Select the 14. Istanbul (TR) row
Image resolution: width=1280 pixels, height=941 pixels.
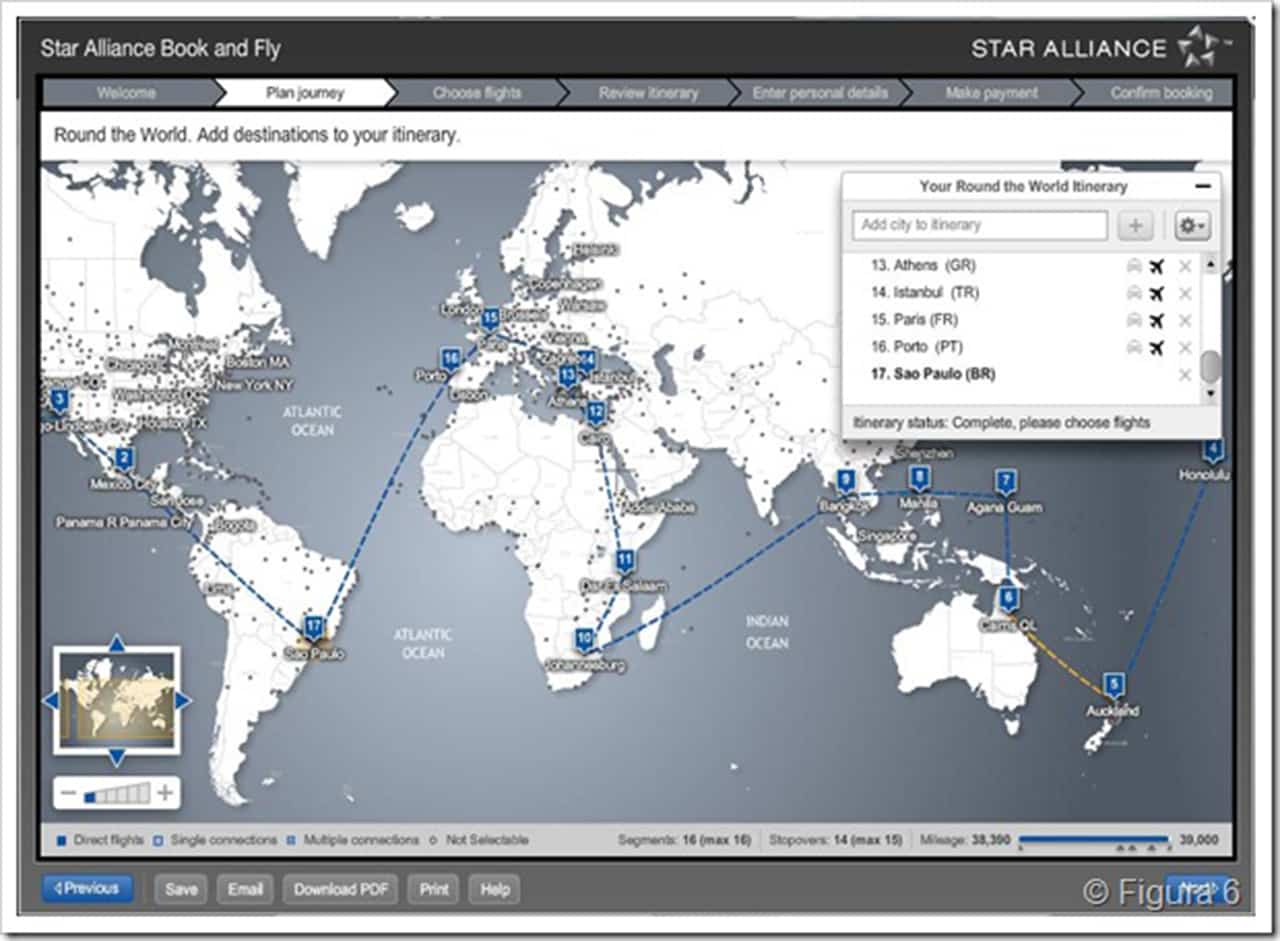coord(1022,293)
